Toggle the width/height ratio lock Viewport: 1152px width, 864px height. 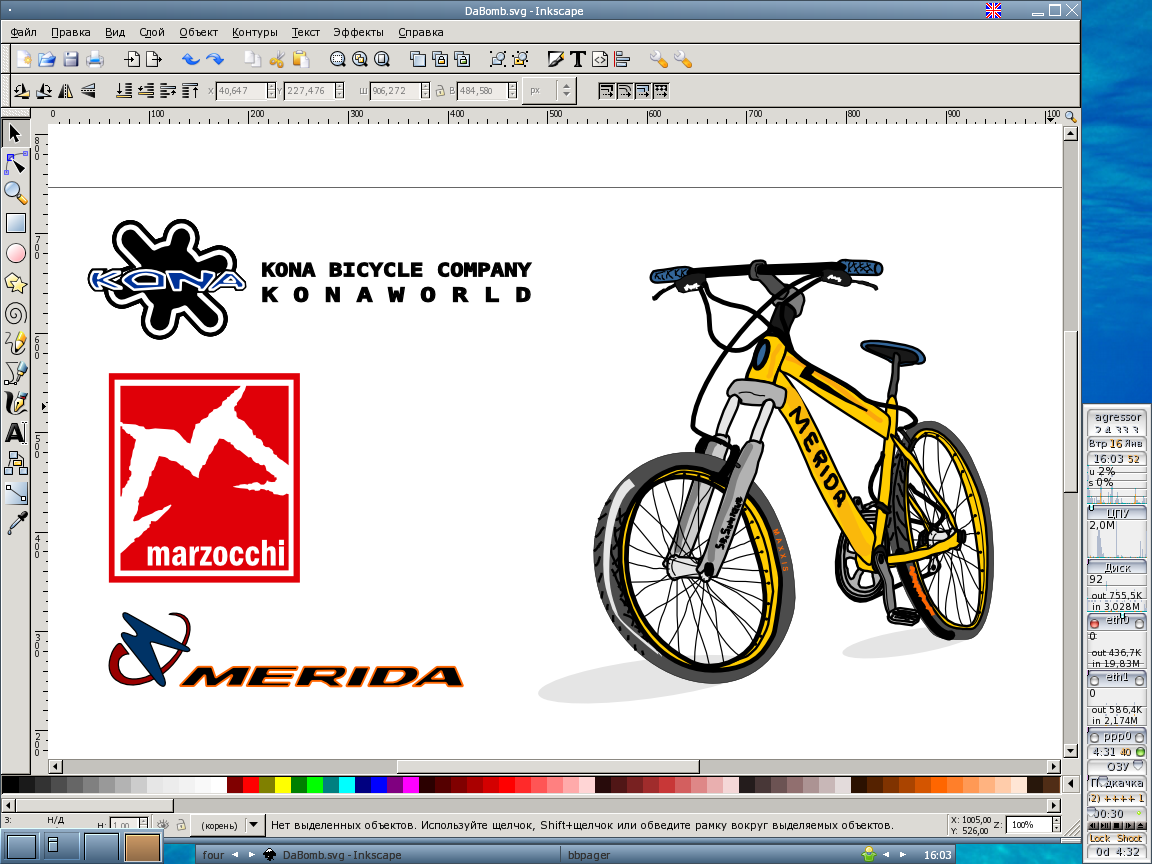(440, 90)
